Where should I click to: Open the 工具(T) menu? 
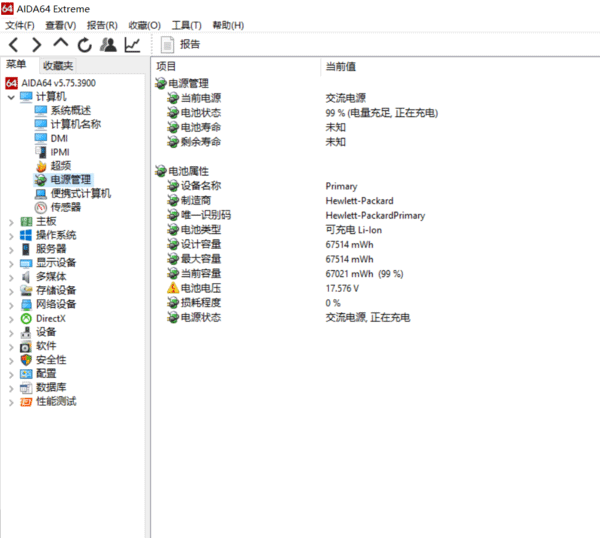(186, 25)
